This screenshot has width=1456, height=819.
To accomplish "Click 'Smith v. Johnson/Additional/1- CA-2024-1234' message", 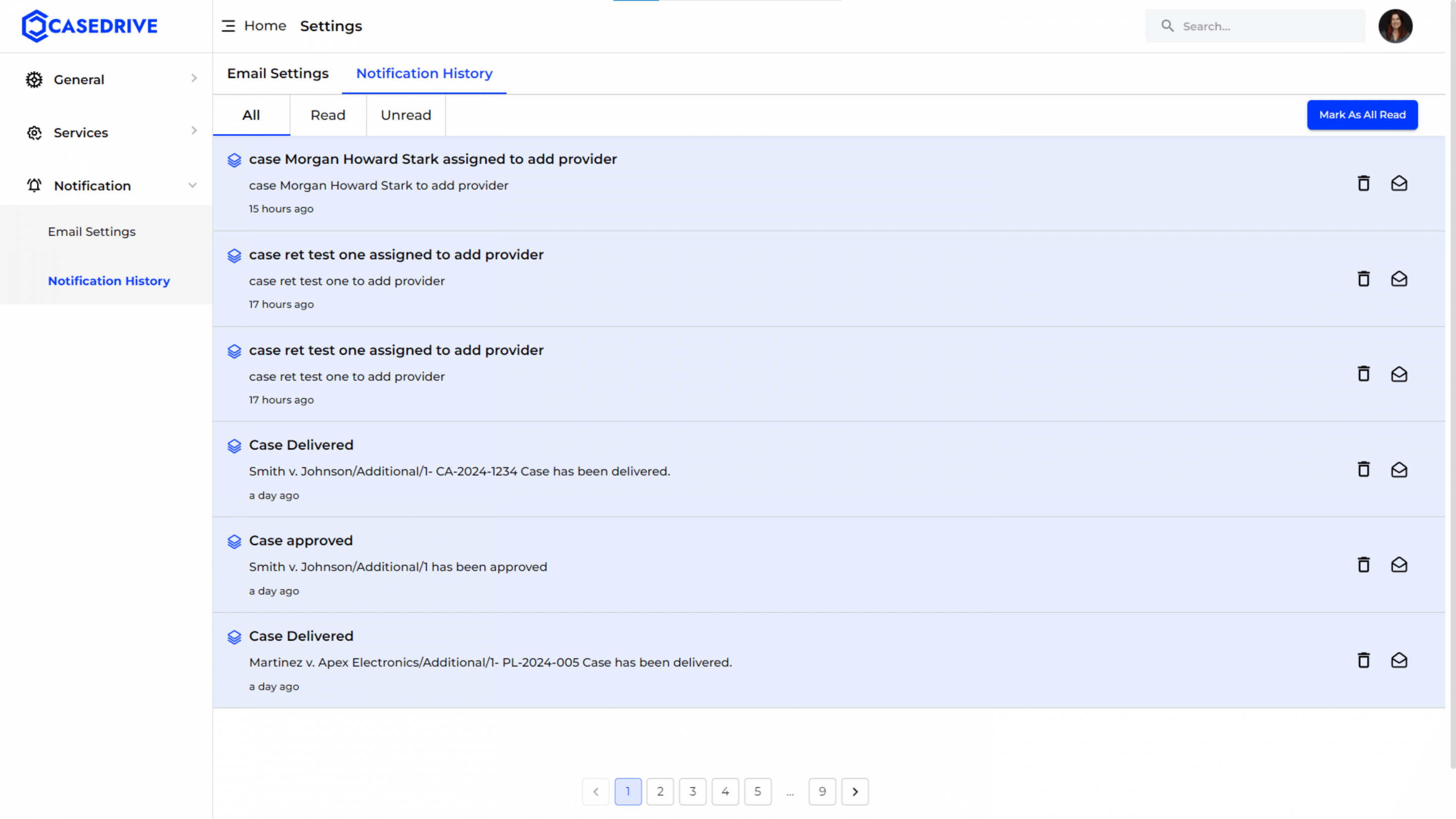I will click(459, 471).
